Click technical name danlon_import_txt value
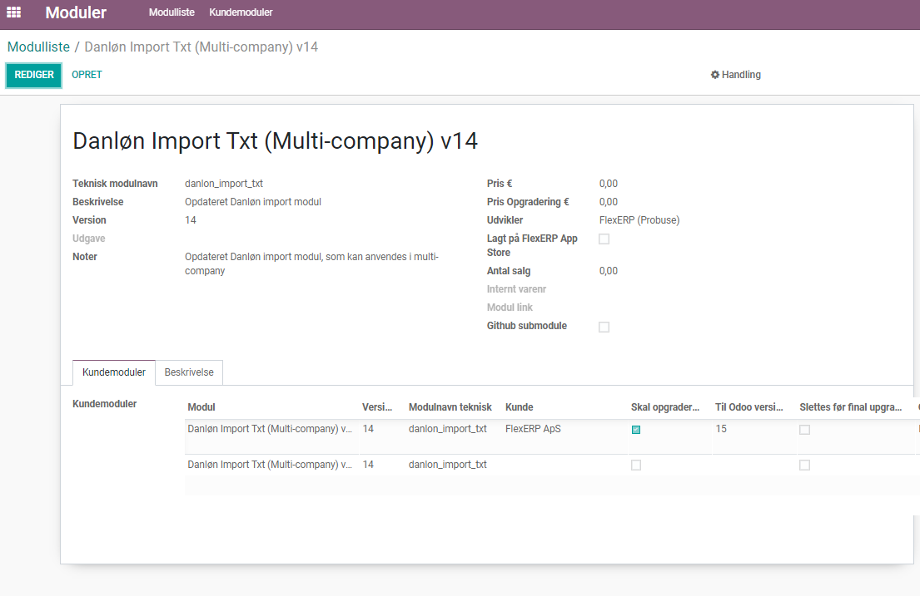The width and height of the screenshot is (920, 596). tap(224, 184)
